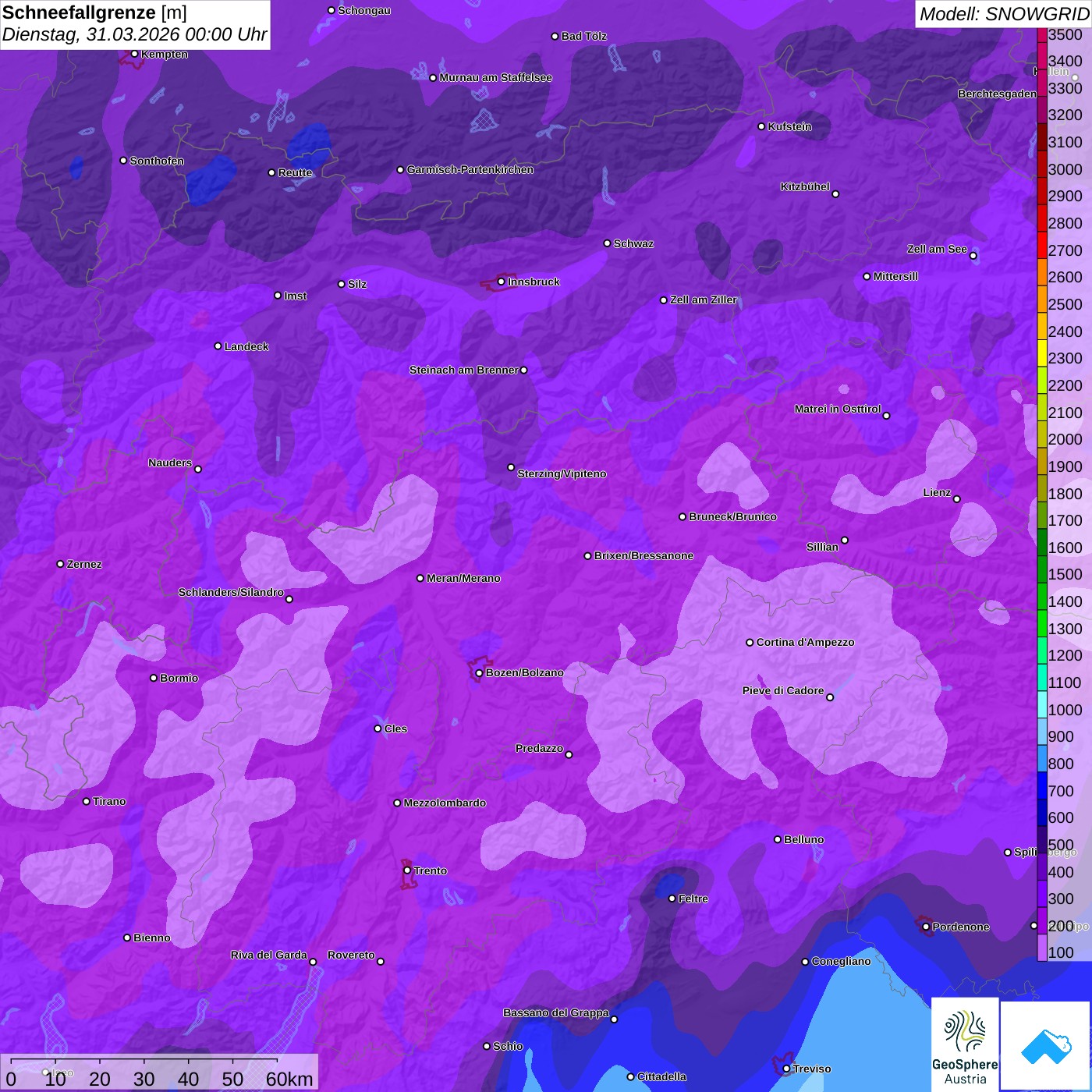Image resolution: width=1092 pixels, height=1092 pixels.
Task: Select the Innsbruck city marker dot
Action: pos(502,282)
